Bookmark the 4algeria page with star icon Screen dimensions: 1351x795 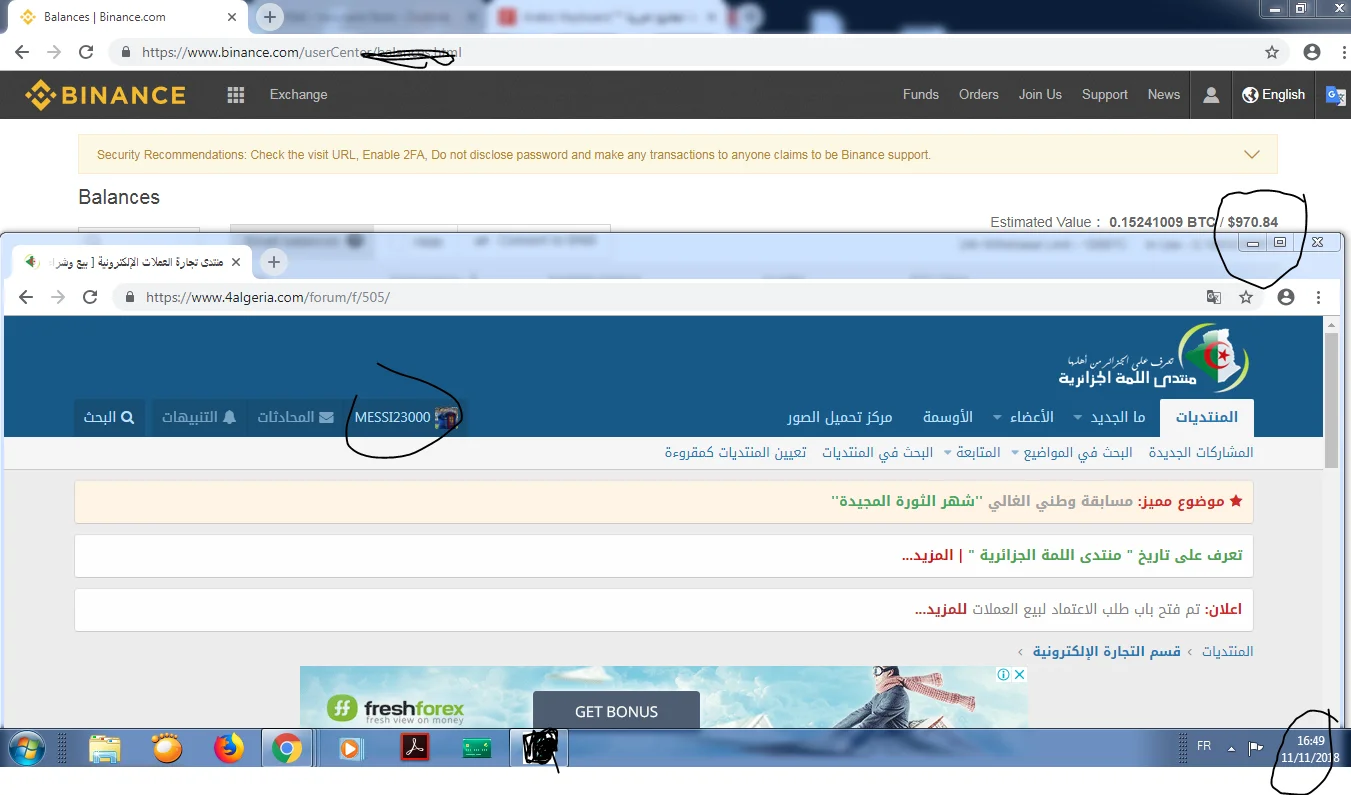(1246, 297)
